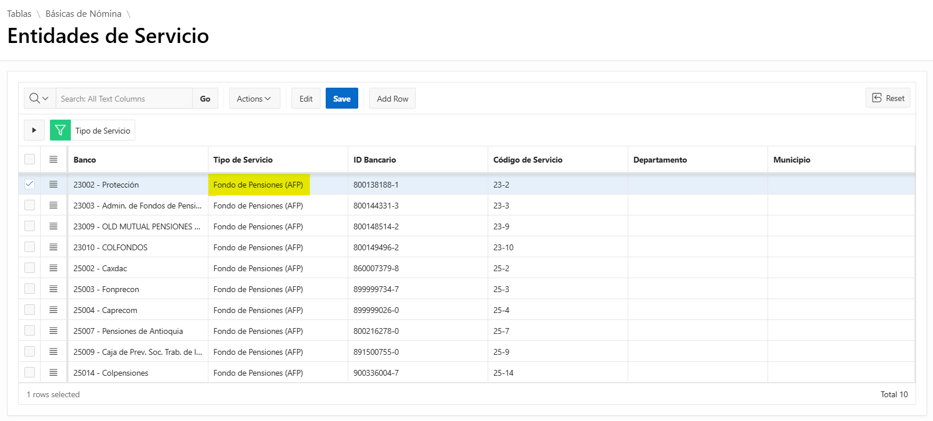Open the Básicas de Nómina breadcrumb link

point(83,14)
